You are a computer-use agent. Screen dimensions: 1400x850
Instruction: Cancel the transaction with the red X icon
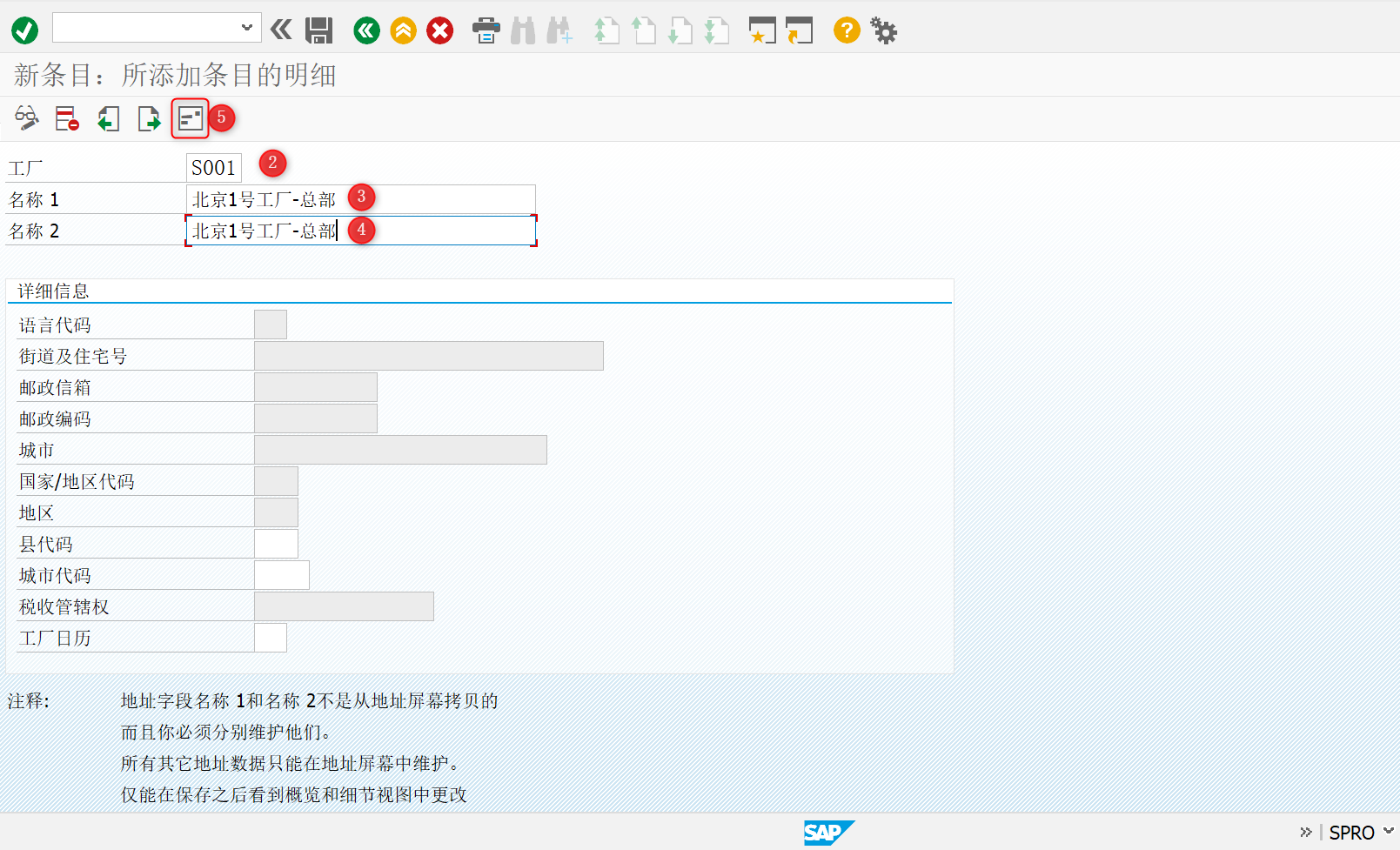pos(439,30)
